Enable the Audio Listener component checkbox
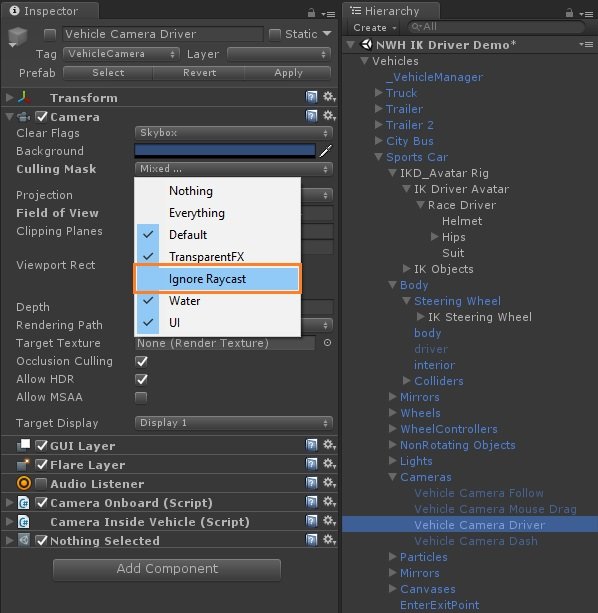 pyautogui.click(x=41, y=484)
